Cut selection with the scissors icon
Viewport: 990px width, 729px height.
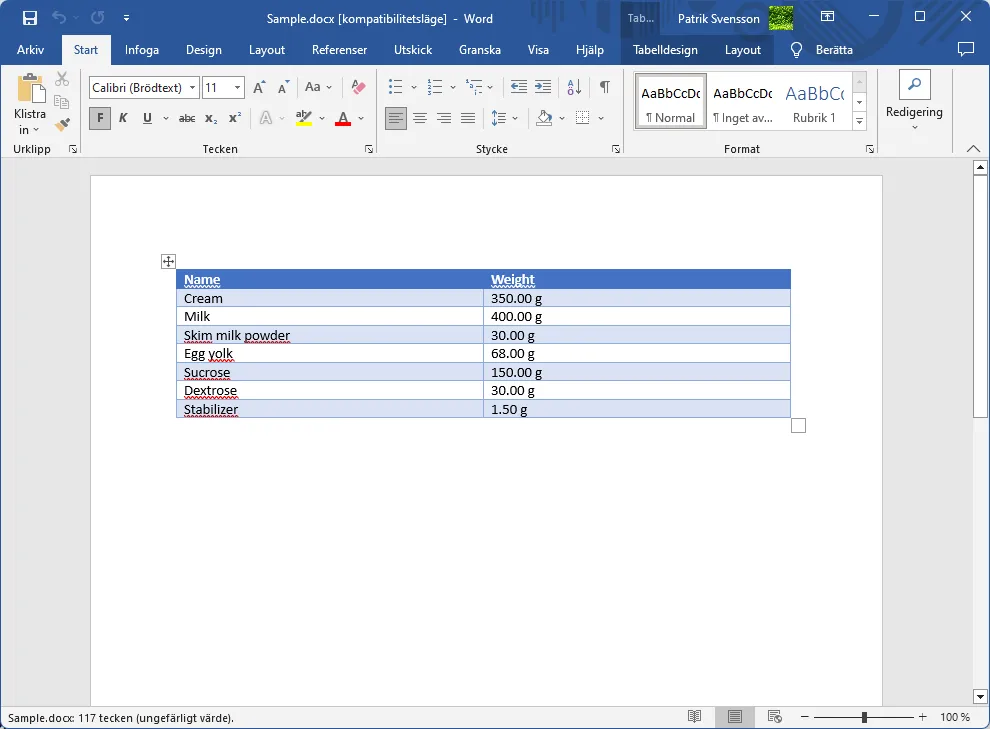(62, 80)
